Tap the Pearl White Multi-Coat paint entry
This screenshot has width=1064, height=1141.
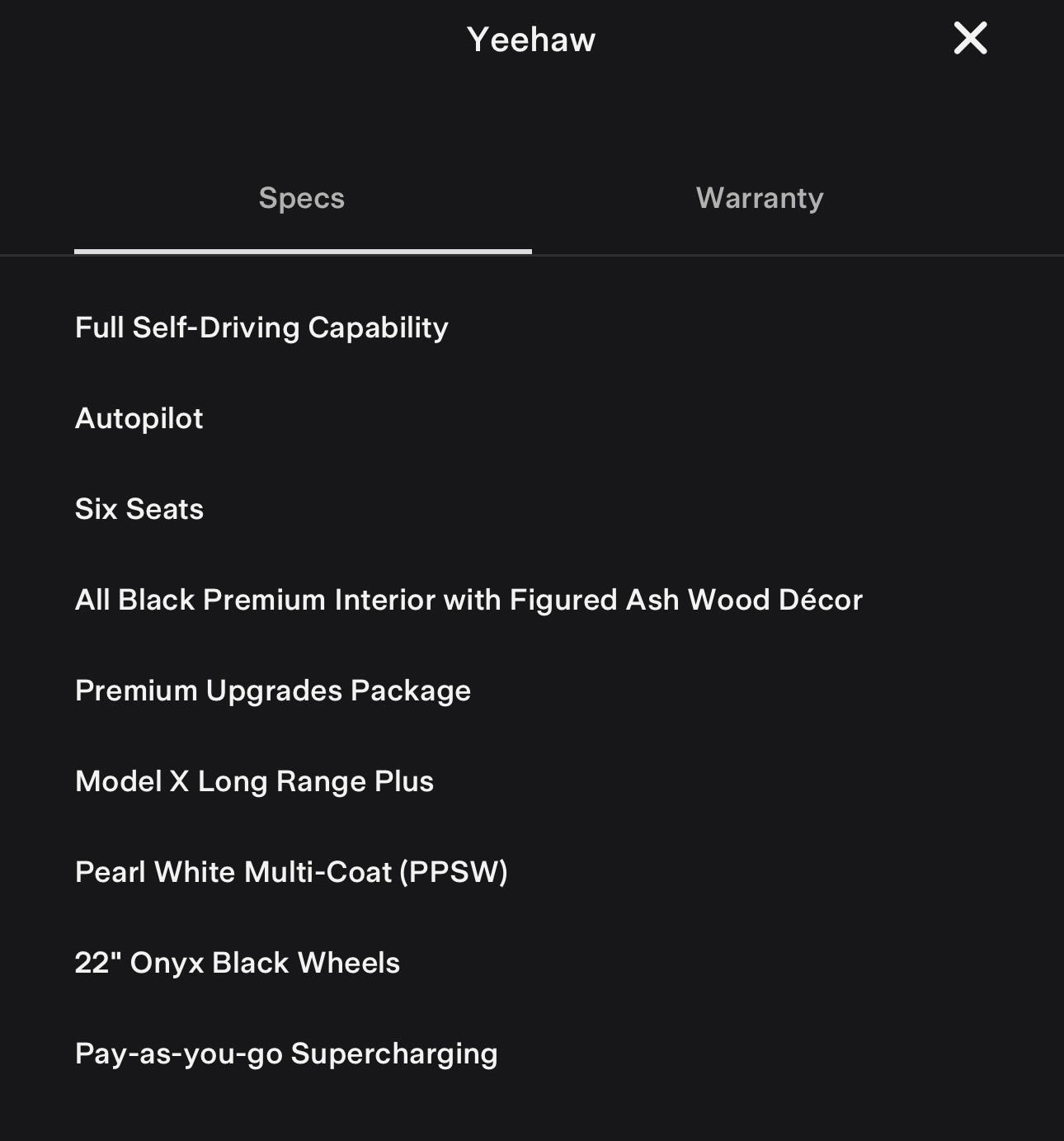tap(291, 872)
